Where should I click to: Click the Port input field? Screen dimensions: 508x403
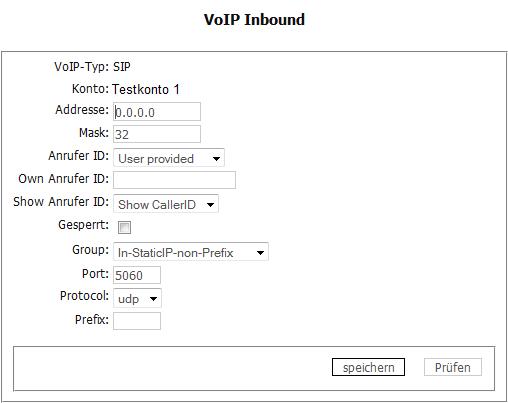(x=137, y=275)
